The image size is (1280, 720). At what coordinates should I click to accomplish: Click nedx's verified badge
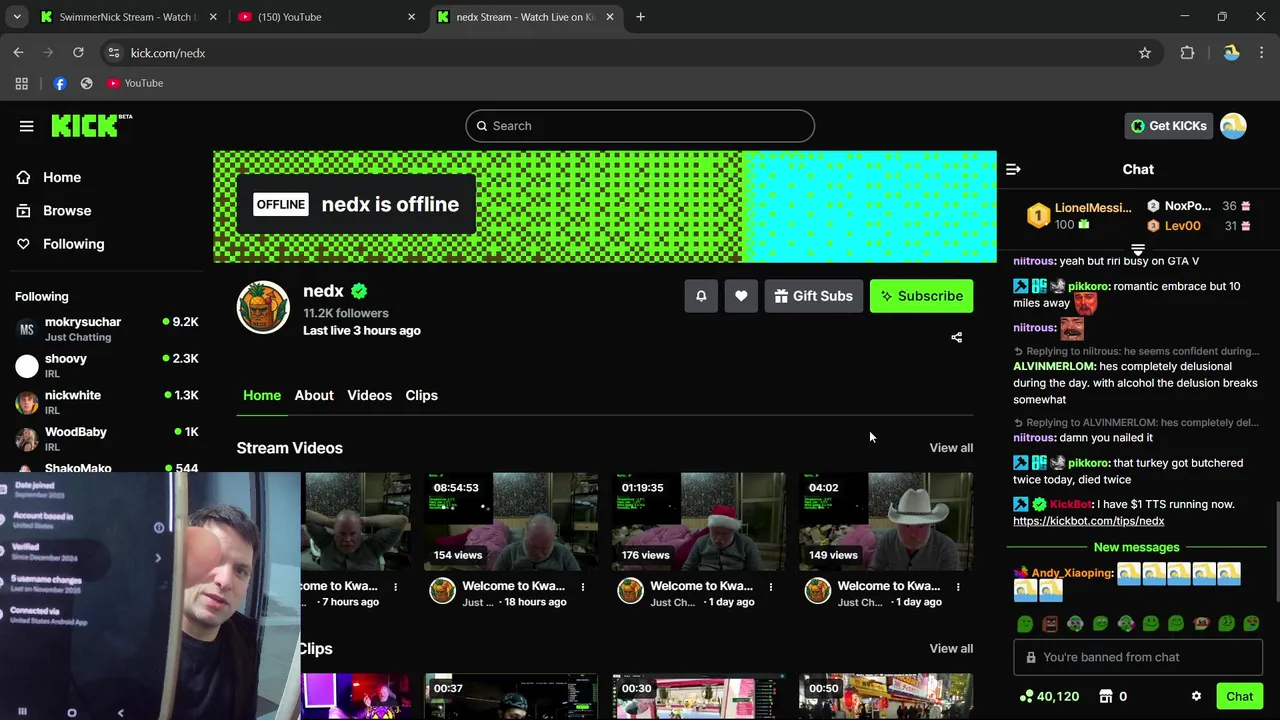click(359, 291)
